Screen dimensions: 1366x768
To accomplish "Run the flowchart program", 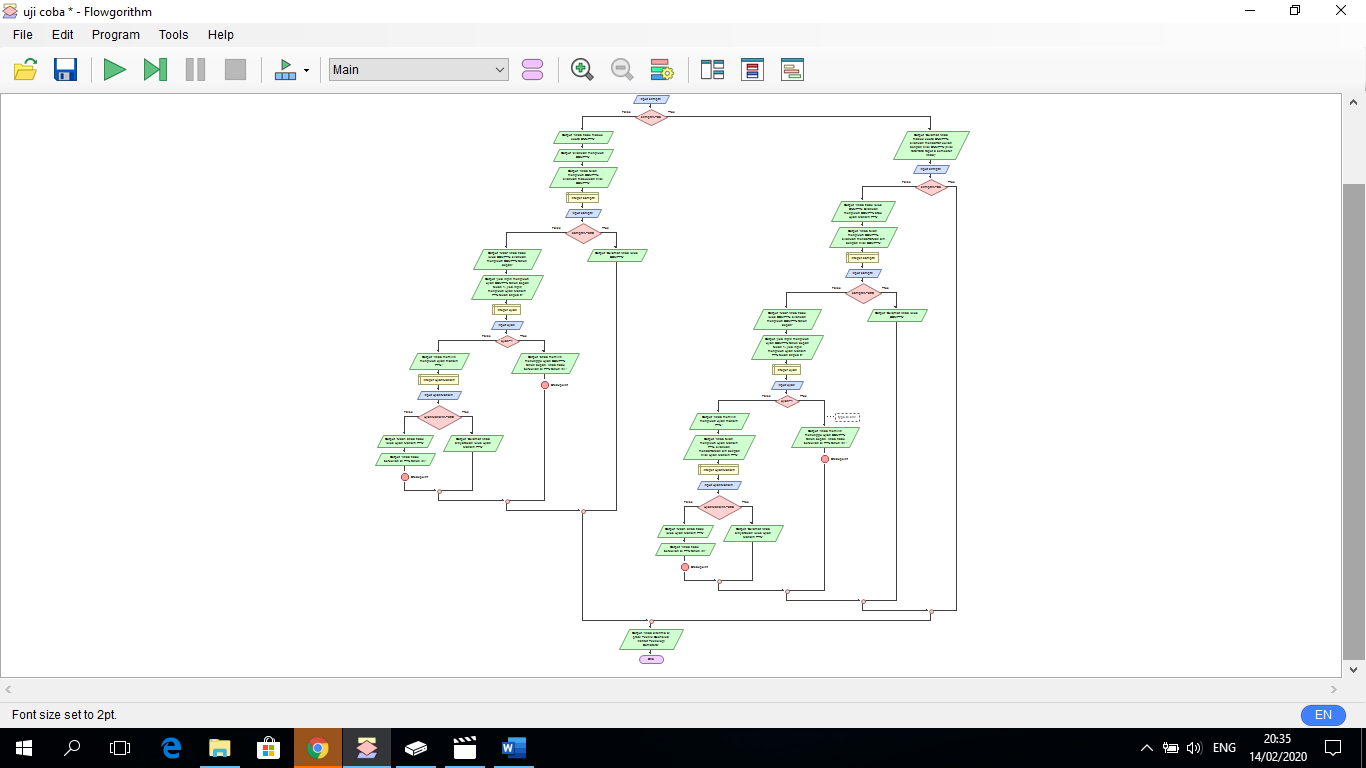I will 114,69.
